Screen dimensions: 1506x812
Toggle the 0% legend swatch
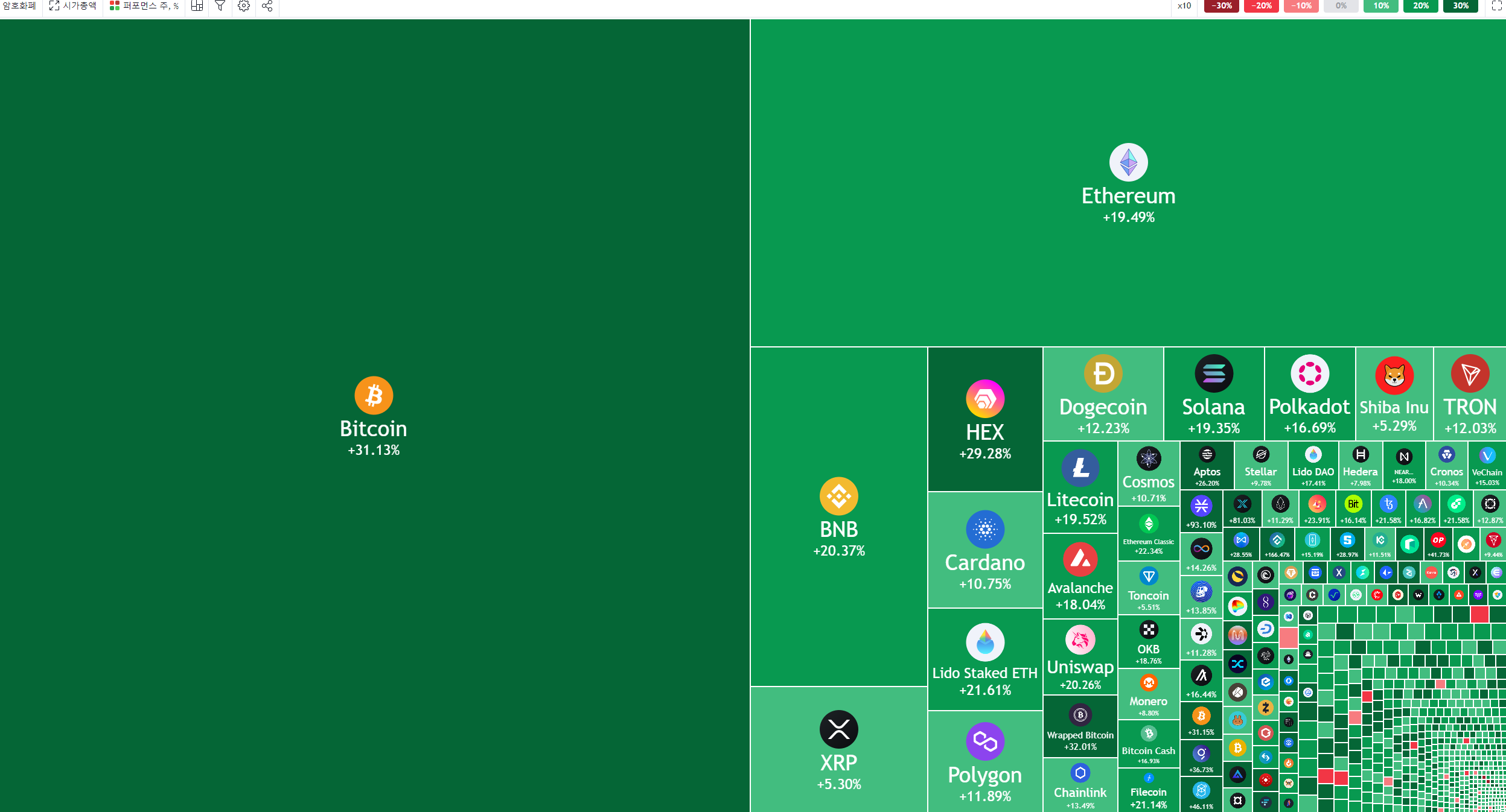[x=1341, y=6]
